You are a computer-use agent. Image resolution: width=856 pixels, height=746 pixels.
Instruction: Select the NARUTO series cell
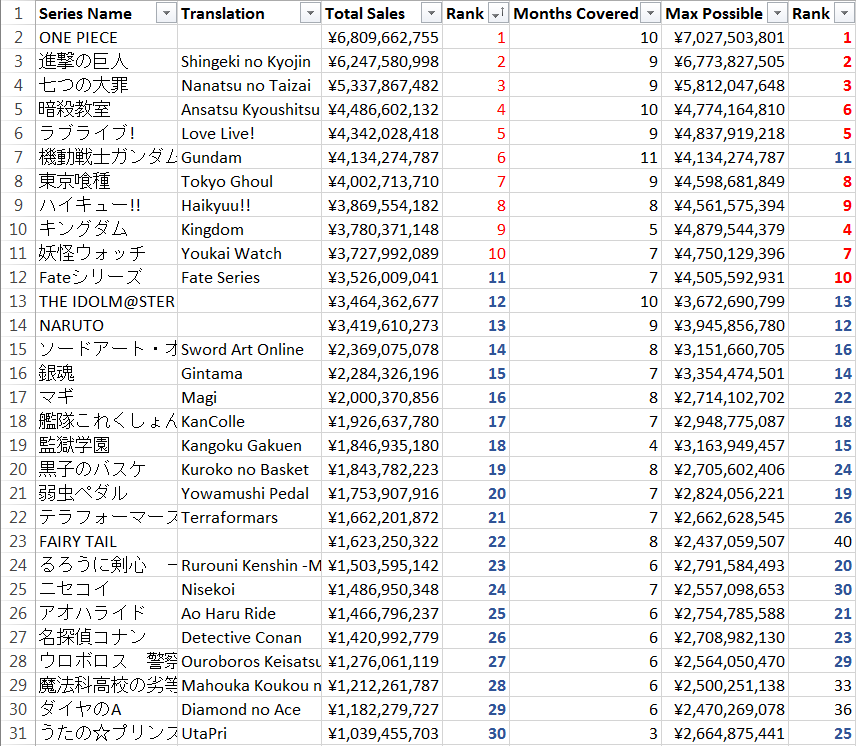pyautogui.click(x=106, y=326)
